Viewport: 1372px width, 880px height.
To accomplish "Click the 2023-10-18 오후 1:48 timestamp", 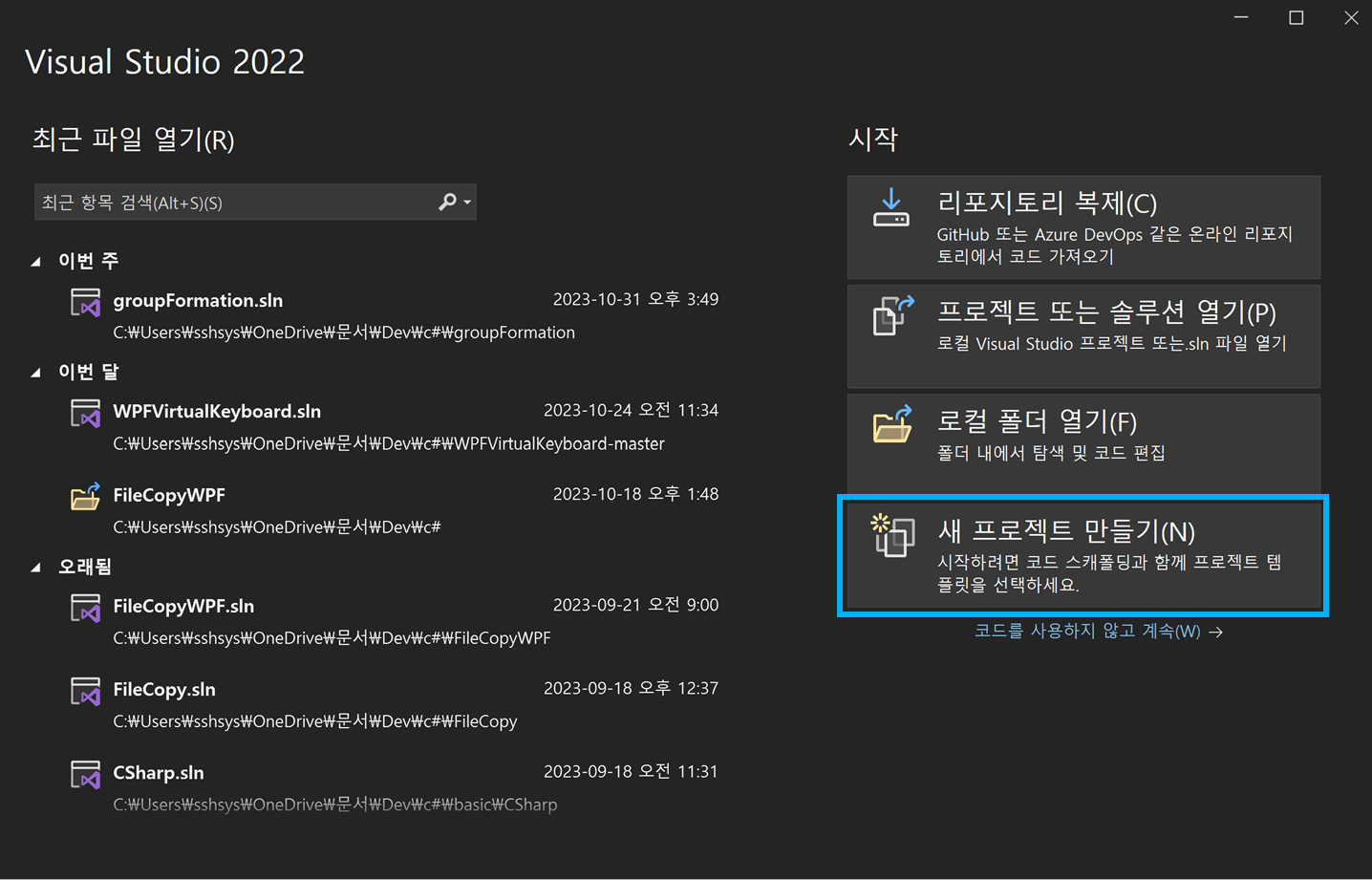I will [x=635, y=494].
